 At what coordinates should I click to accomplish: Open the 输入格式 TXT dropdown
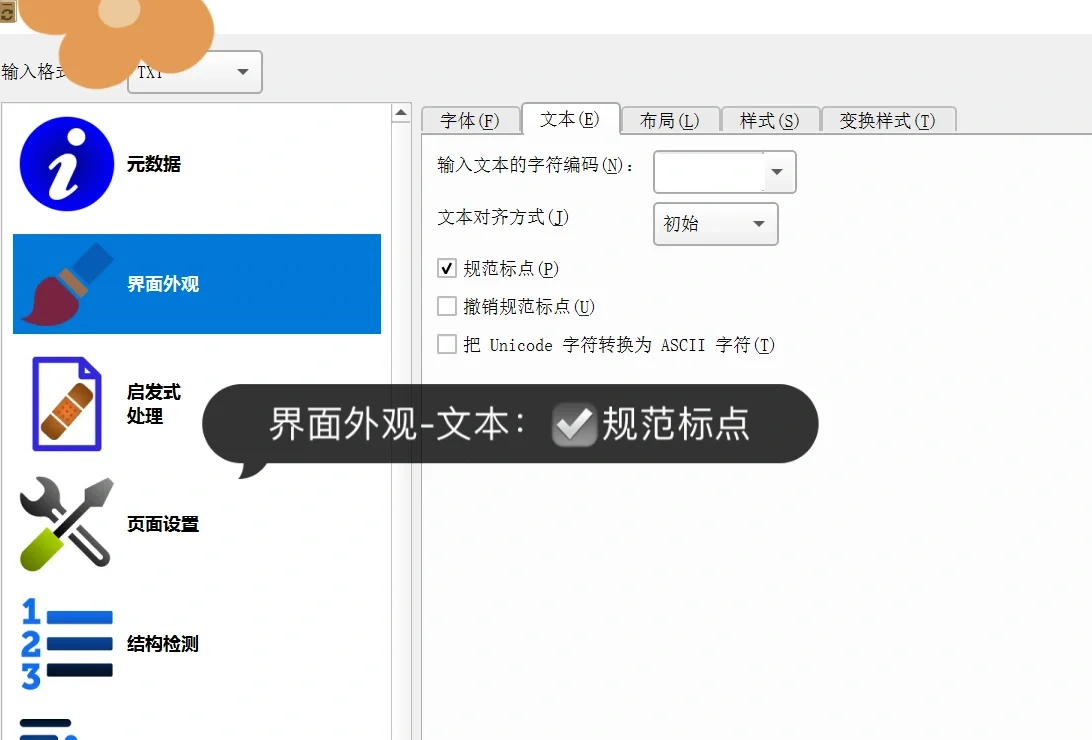click(x=194, y=72)
